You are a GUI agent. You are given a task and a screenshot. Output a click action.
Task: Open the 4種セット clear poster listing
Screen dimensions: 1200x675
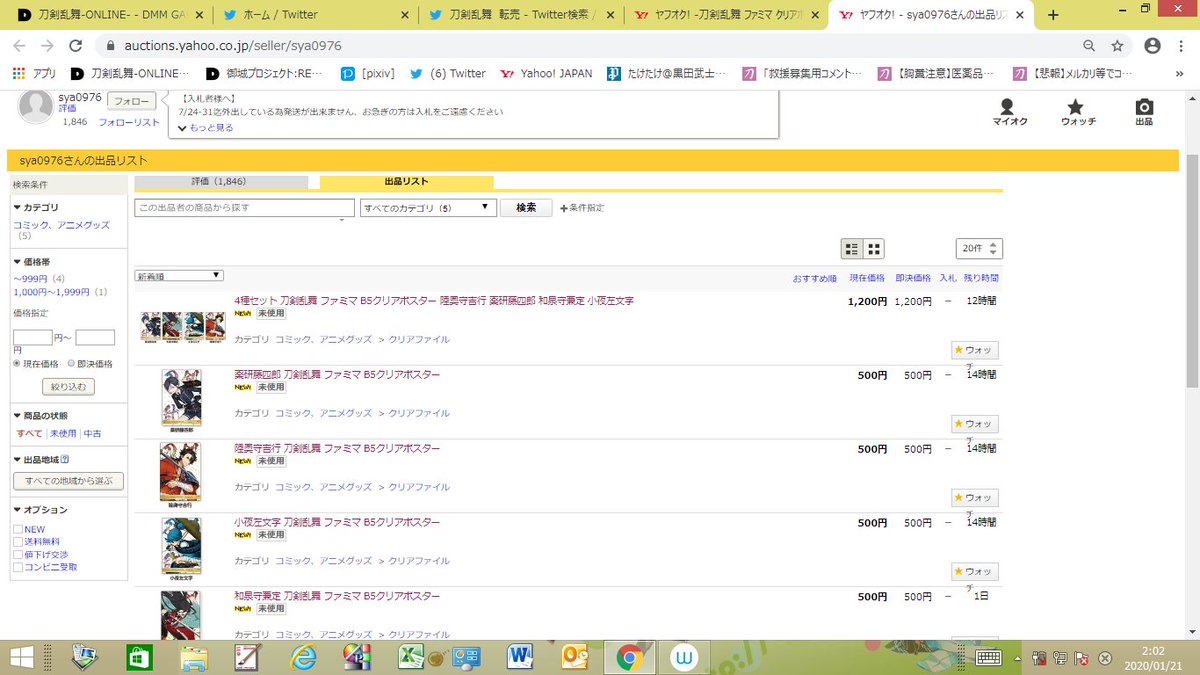434,301
